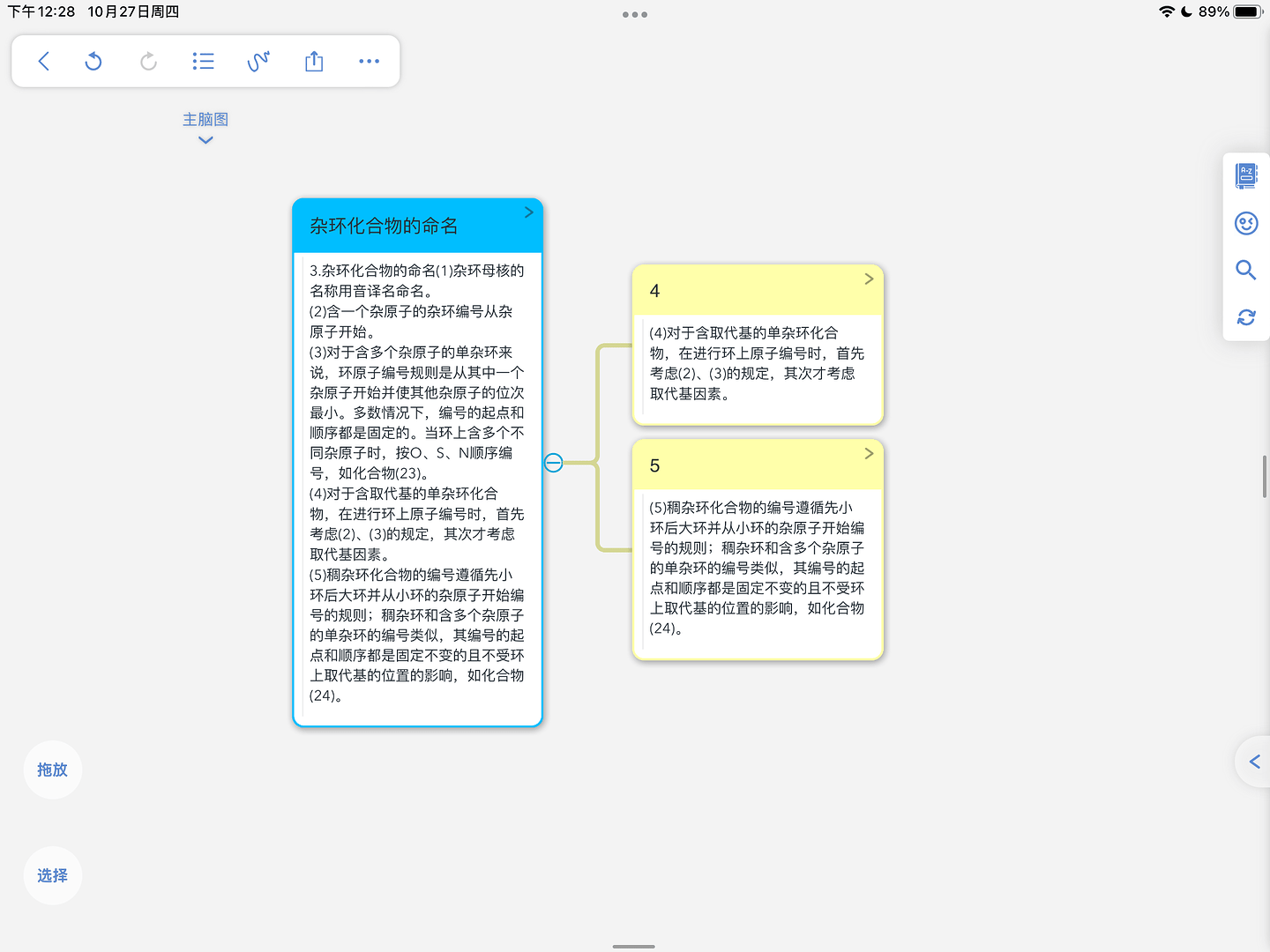Screen dimensions: 1270x952
Task: Click the body text of card 4
Action: [758, 363]
